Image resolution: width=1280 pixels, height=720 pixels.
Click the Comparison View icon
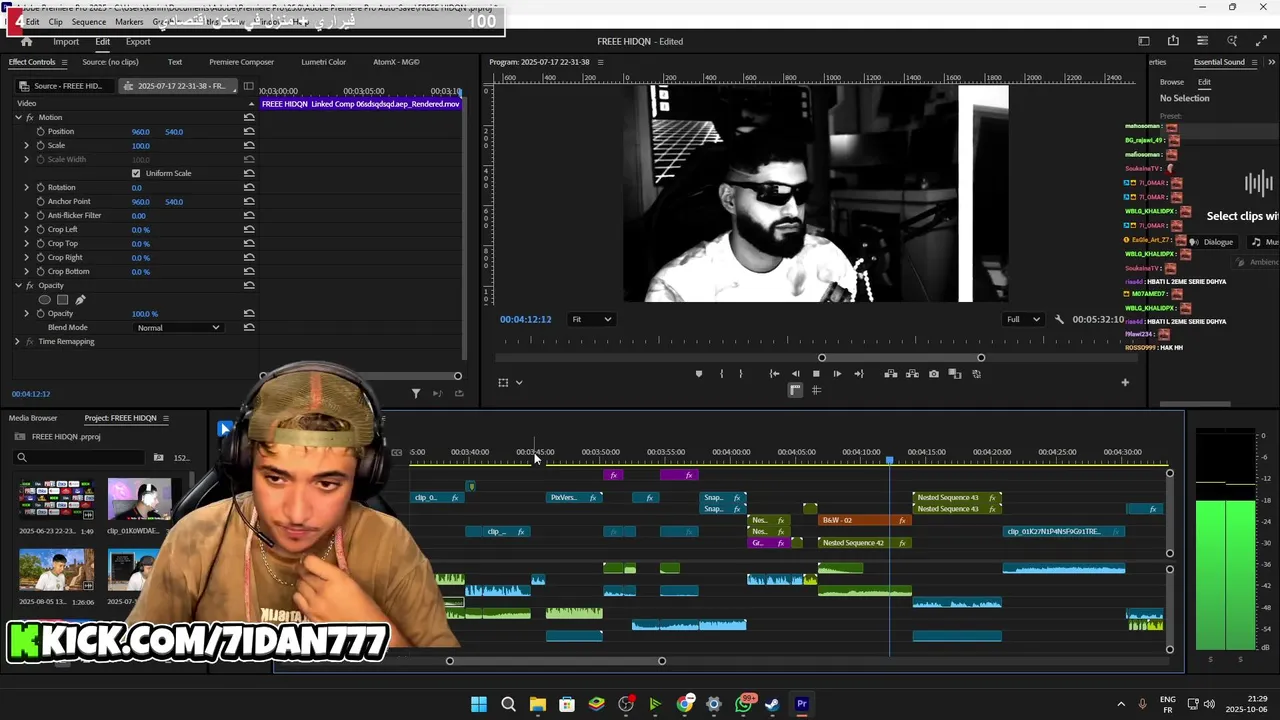[x=955, y=374]
